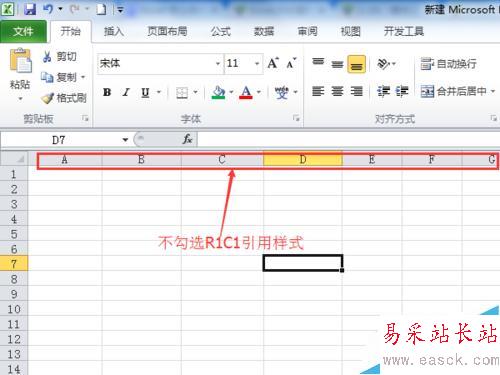Apply cell borders icon

(182, 92)
